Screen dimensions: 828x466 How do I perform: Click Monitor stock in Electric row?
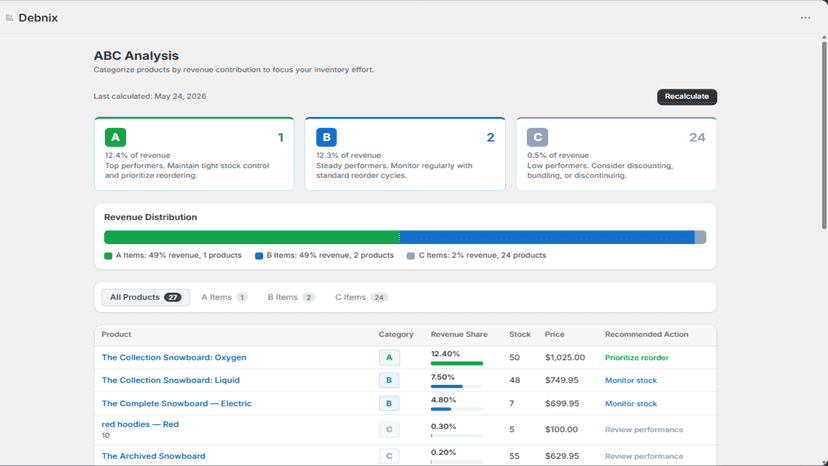click(x=631, y=404)
